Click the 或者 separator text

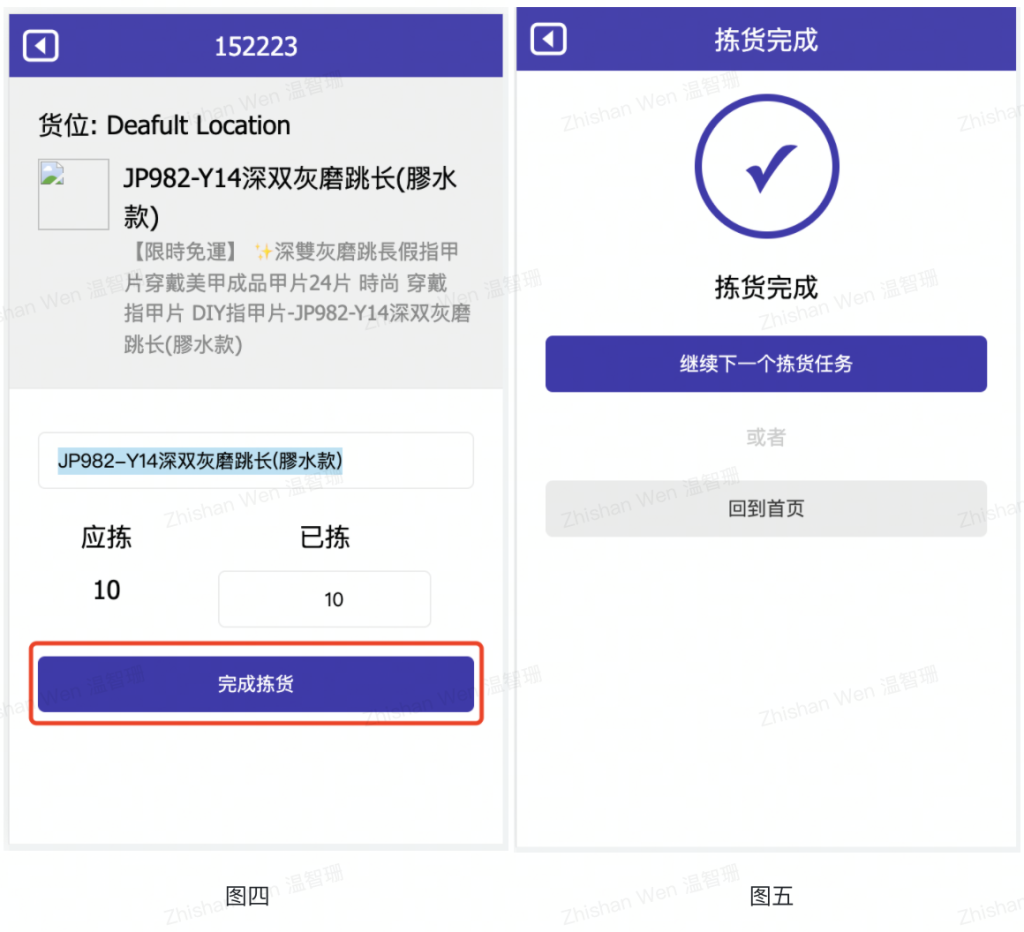tap(765, 437)
